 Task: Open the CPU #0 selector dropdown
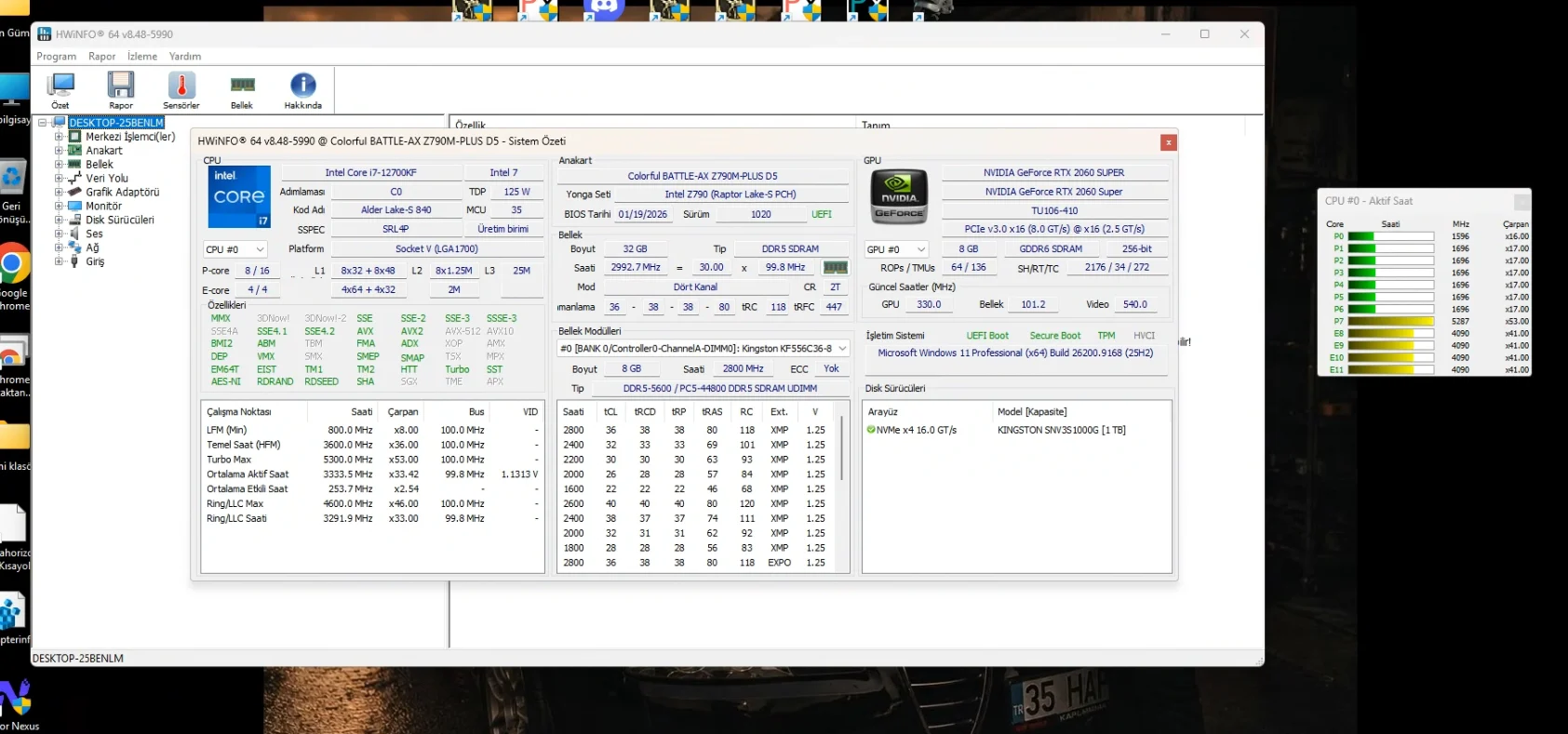(x=235, y=249)
